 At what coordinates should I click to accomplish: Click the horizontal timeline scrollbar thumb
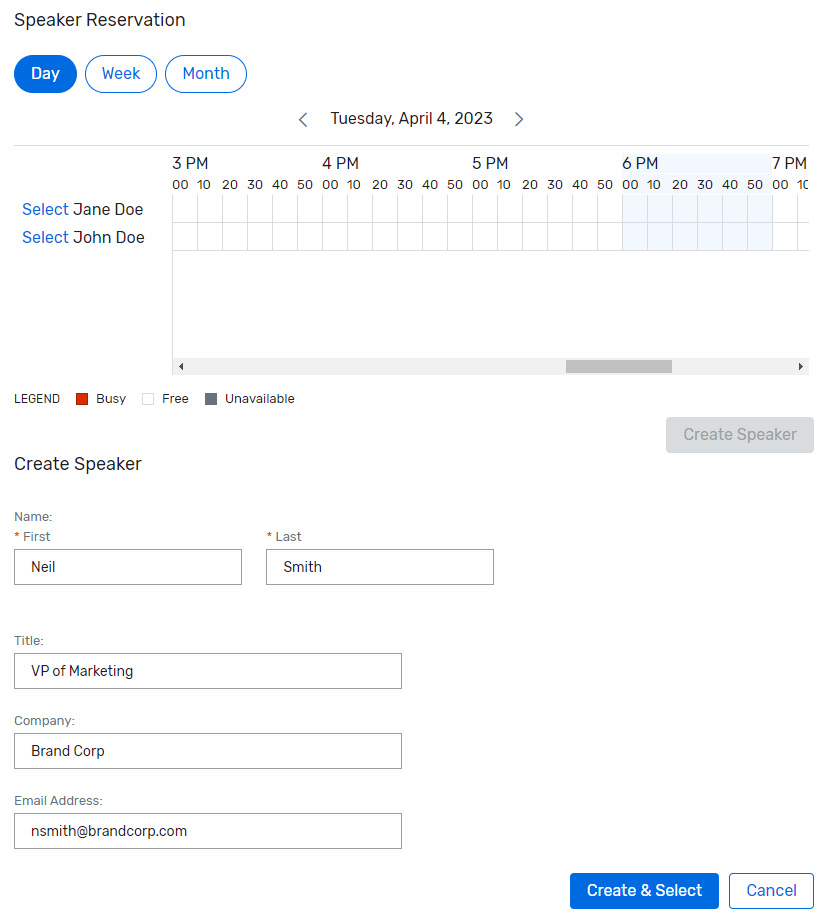tap(618, 367)
